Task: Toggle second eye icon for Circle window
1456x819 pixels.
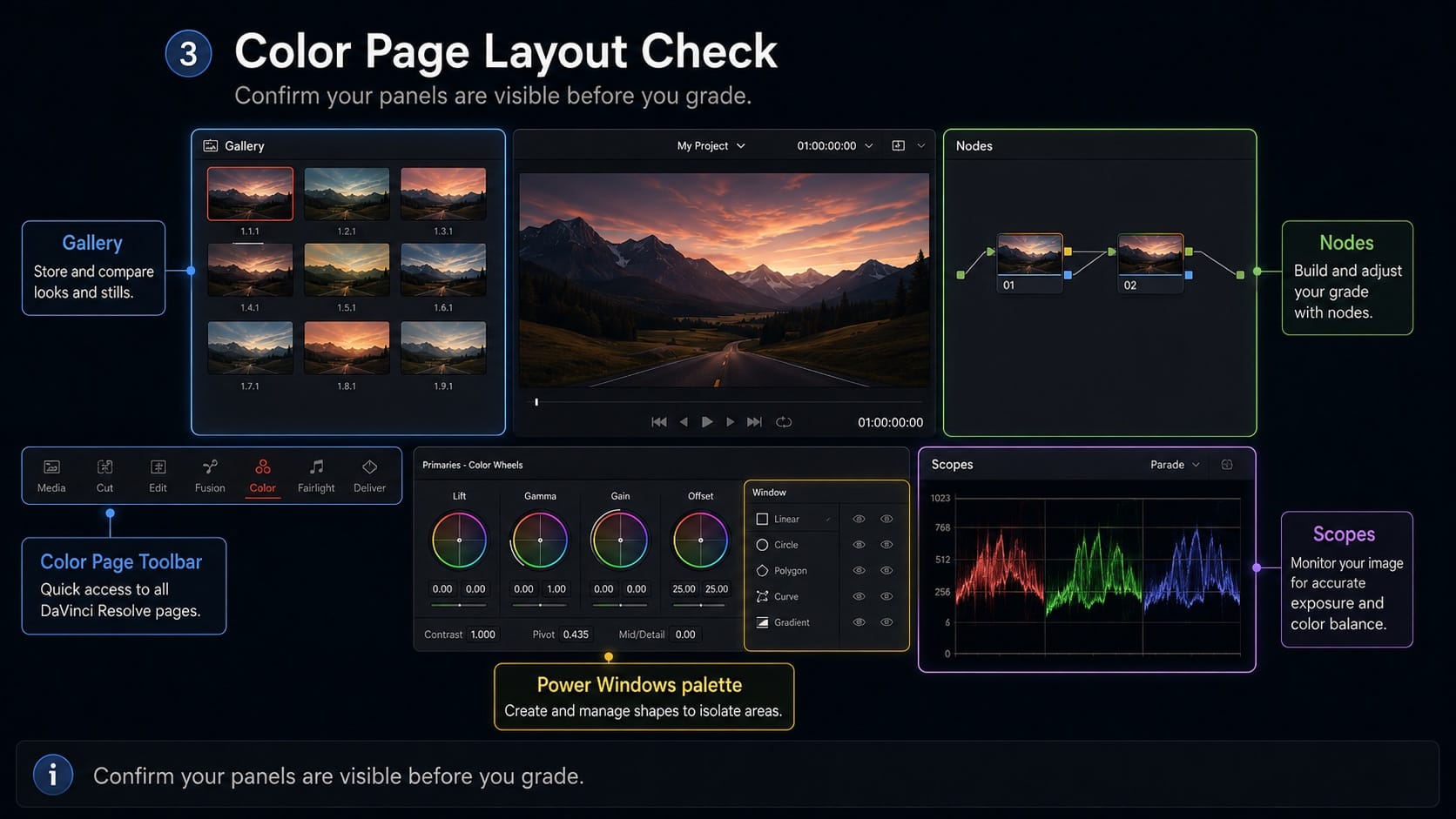Action: (886, 545)
